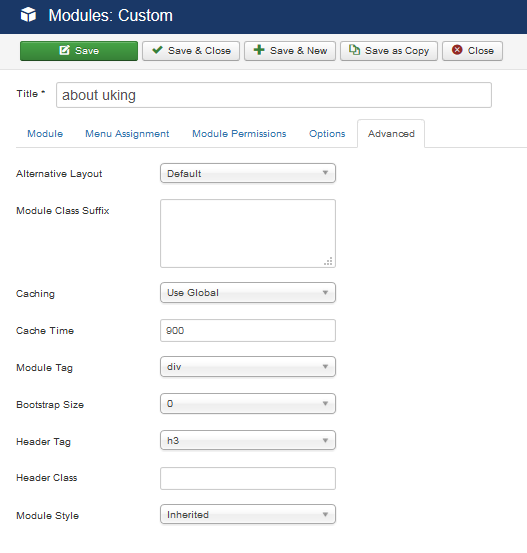Viewport: 527px width, 553px height.
Task: Click the Save & New plus button
Action: click(290, 51)
